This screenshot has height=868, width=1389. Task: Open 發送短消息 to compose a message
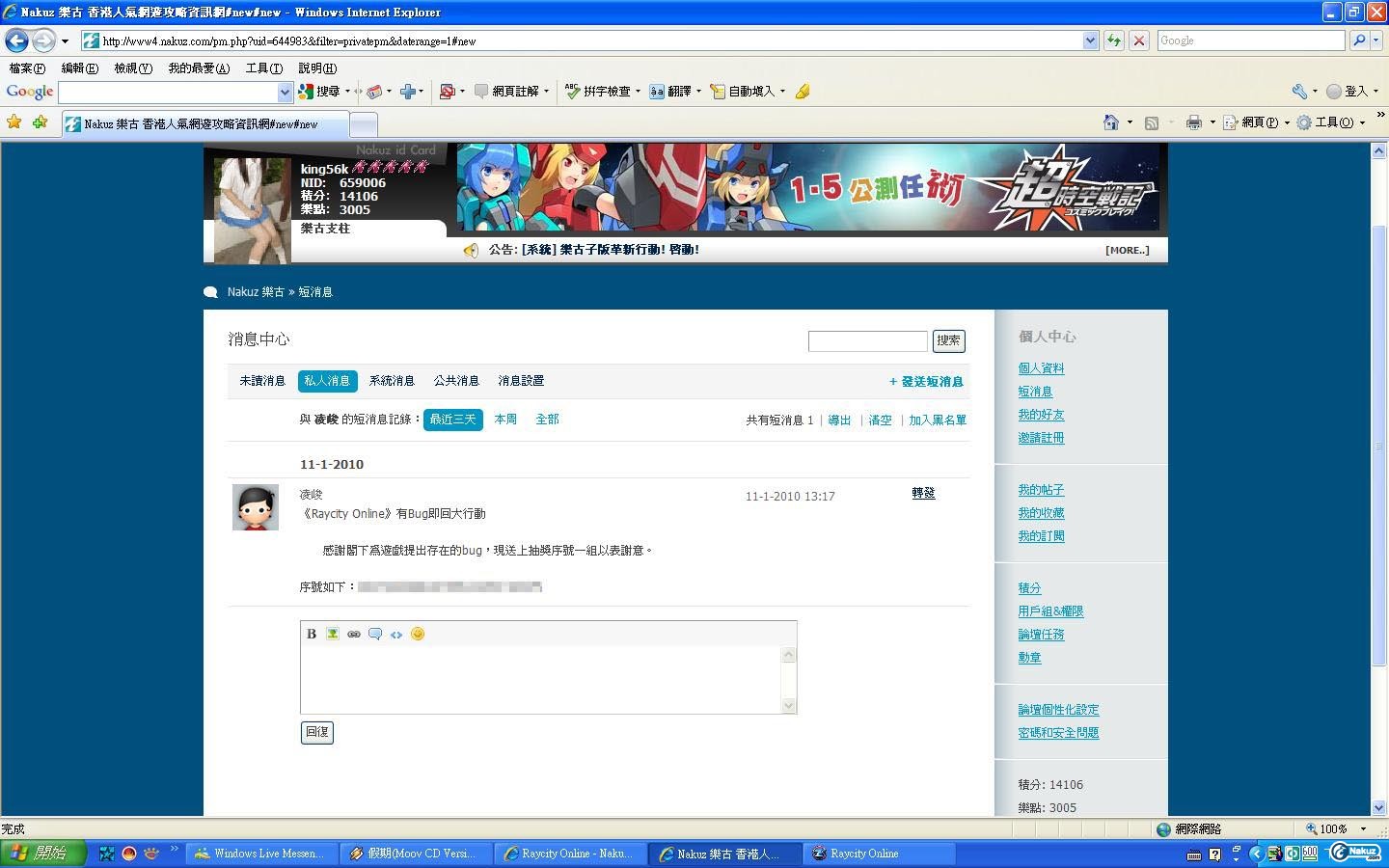click(x=926, y=382)
